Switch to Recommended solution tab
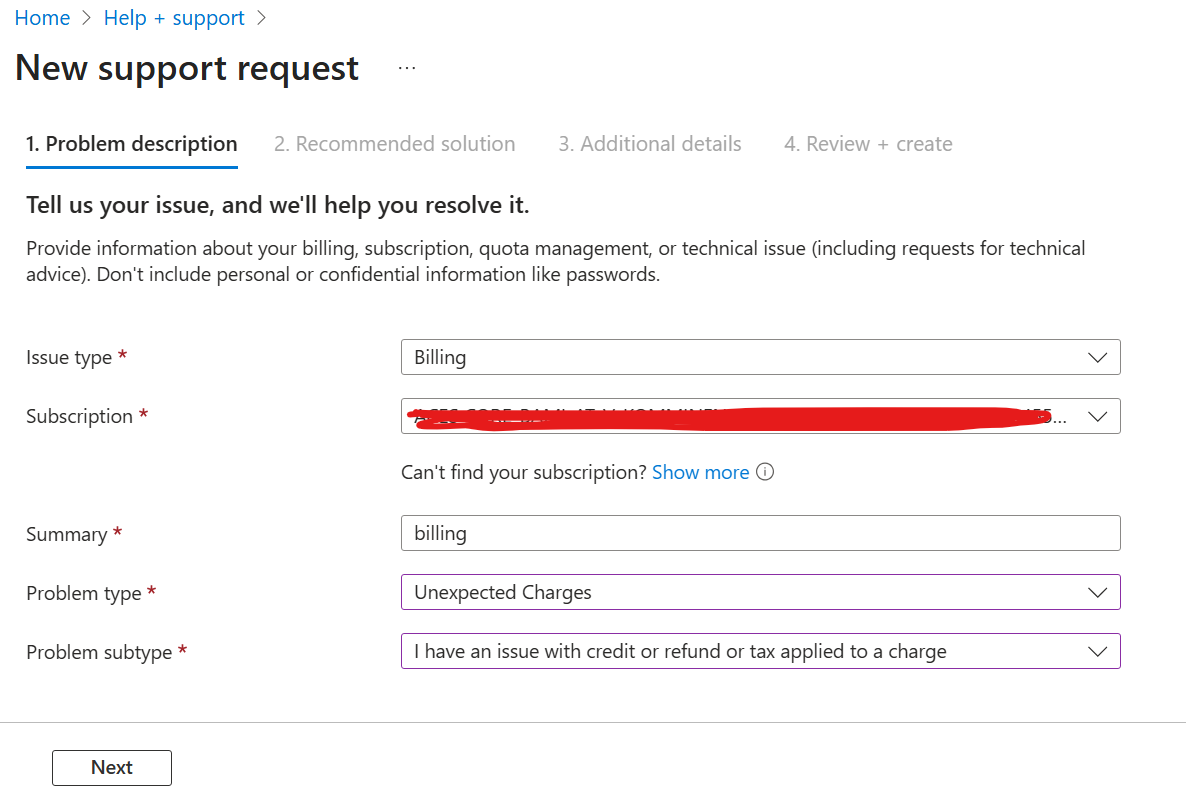1186x792 pixels. click(395, 144)
